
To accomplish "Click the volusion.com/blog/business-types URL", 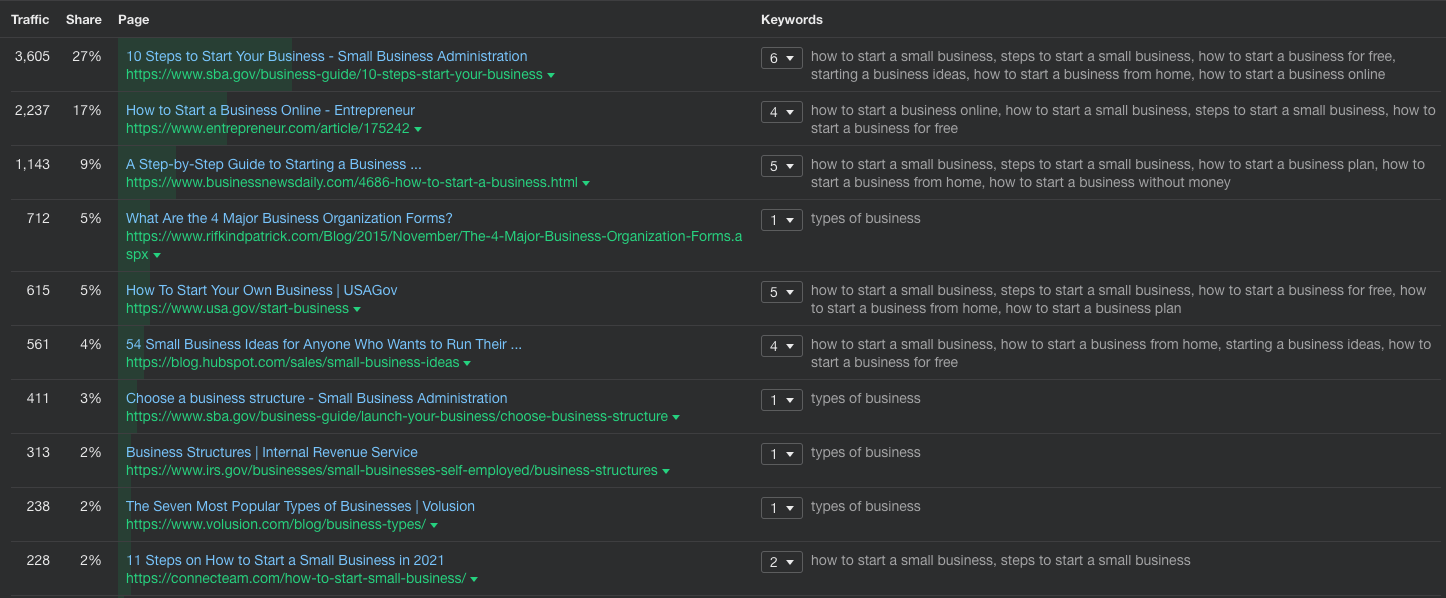I will (276, 524).
